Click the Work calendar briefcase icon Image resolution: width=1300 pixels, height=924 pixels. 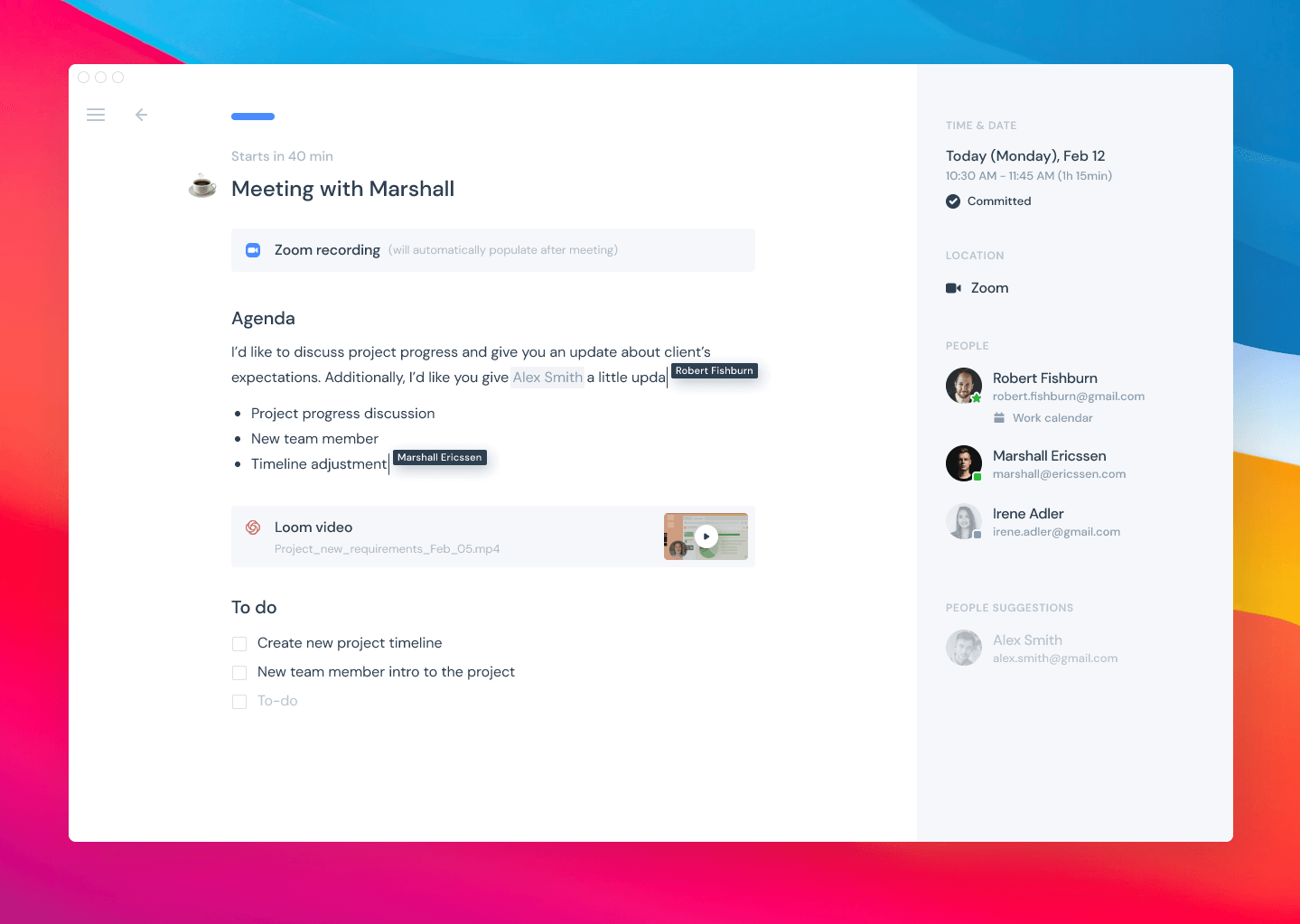tap(998, 417)
